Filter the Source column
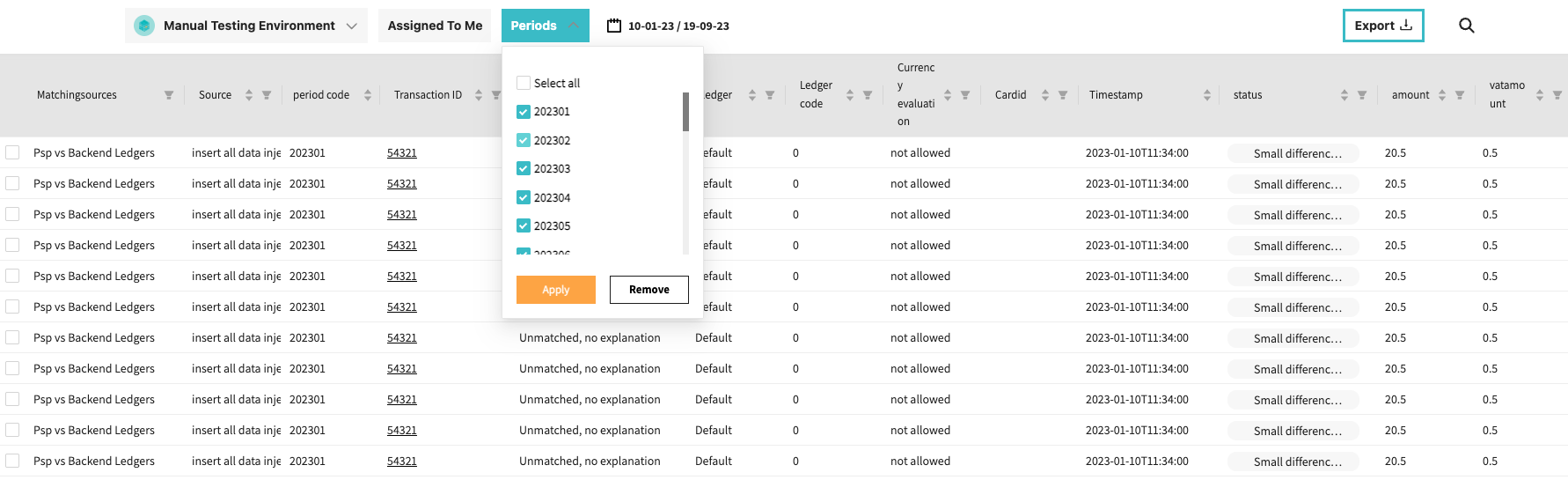This screenshot has height=480, width=1568. (x=267, y=95)
